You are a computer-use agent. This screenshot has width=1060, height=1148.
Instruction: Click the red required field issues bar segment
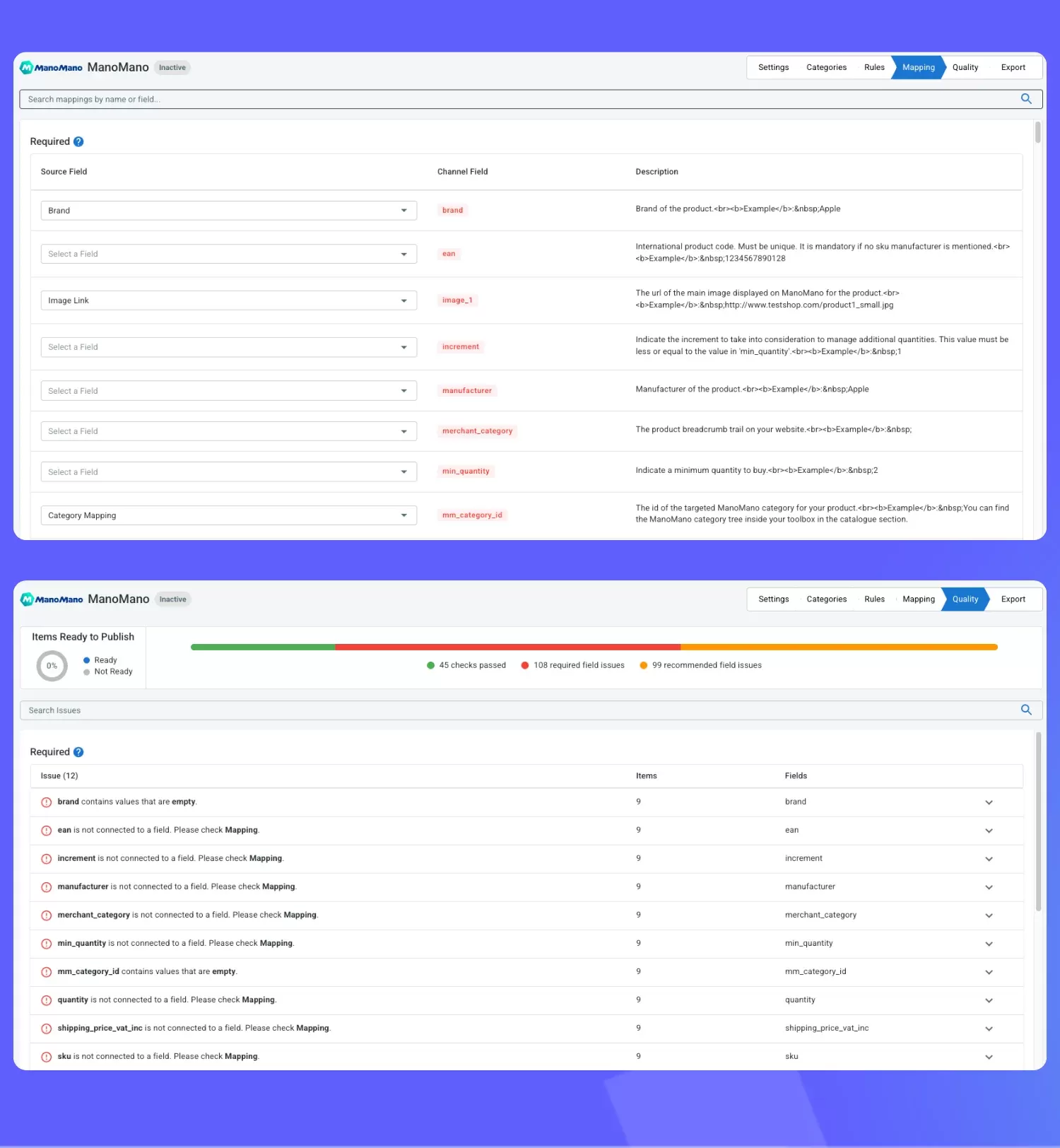pos(507,647)
